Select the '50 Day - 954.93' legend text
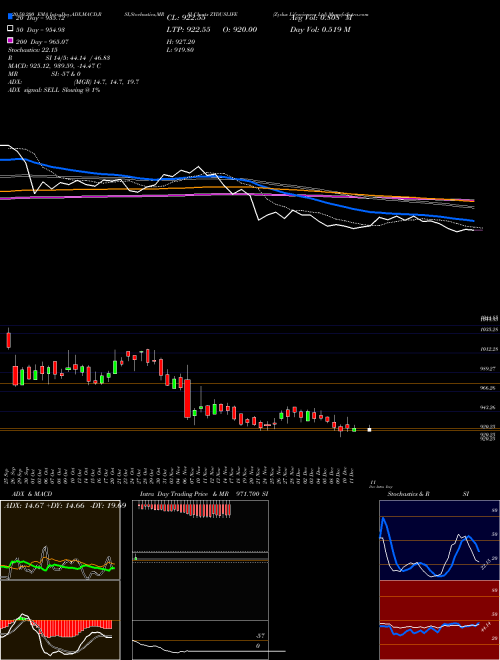The width and height of the screenshot is (500, 660). (40, 29)
